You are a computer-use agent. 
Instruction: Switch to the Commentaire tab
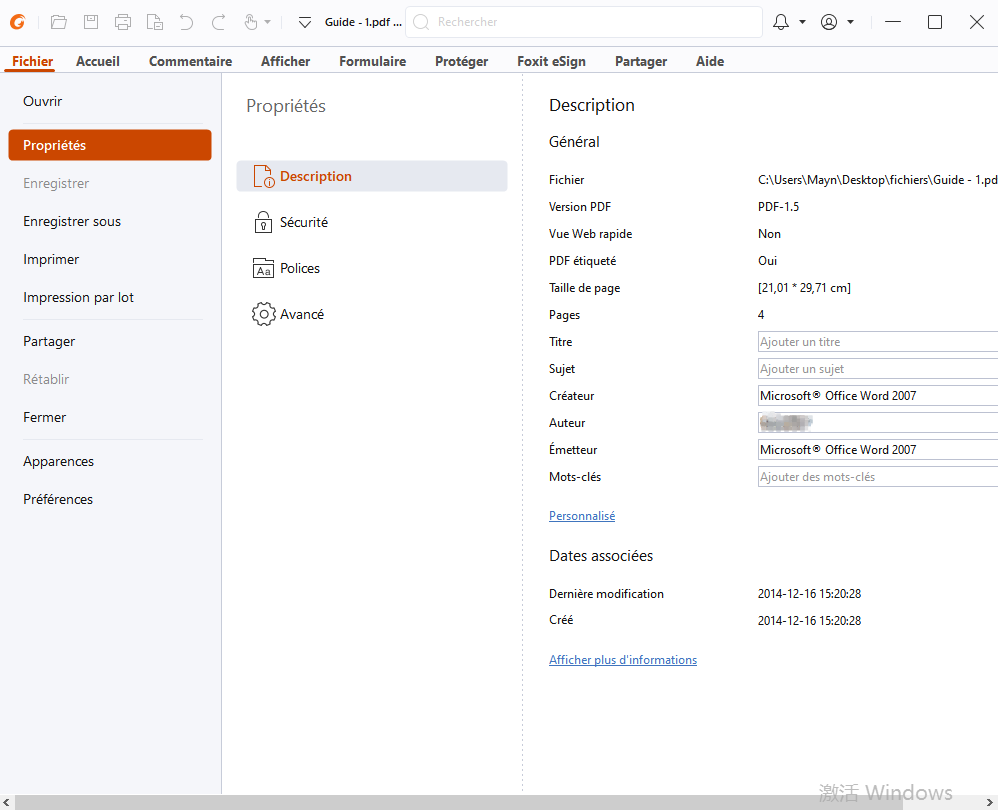[190, 61]
